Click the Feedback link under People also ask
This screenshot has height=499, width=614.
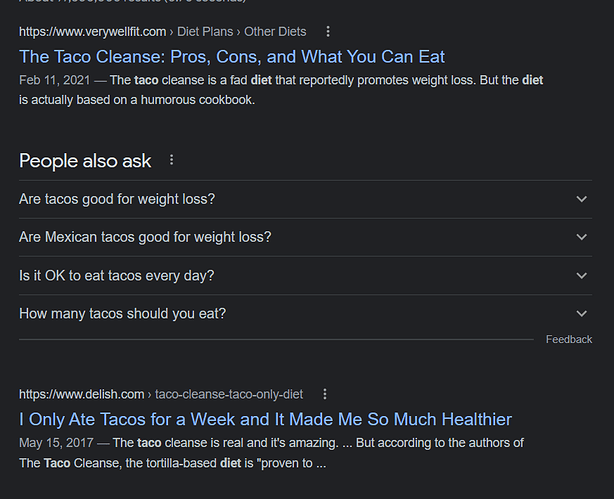tap(569, 339)
